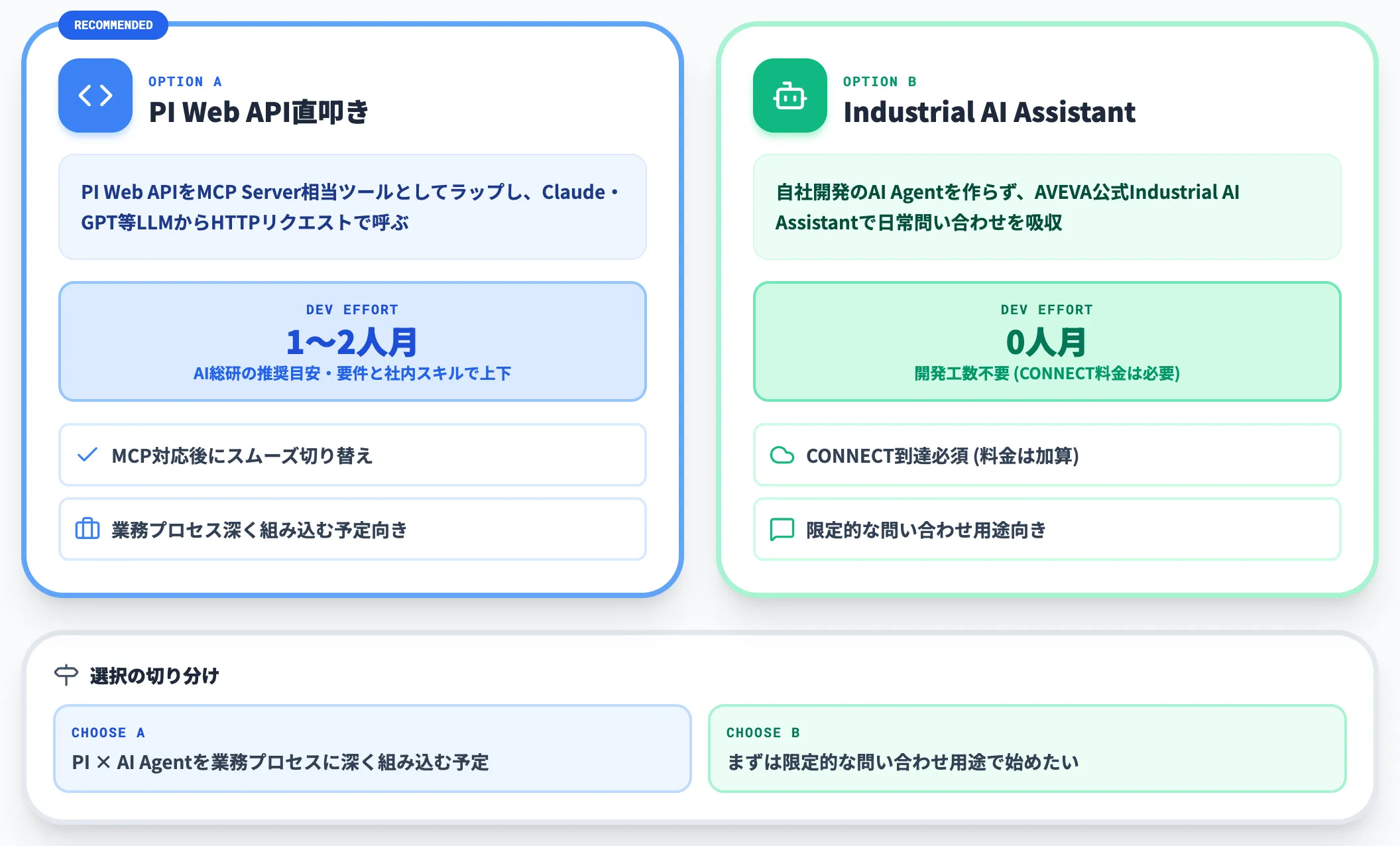The width and height of the screenshot is (1400, 846).
Task: Click the OPTION A label
Action: click(x=185, y=82)
